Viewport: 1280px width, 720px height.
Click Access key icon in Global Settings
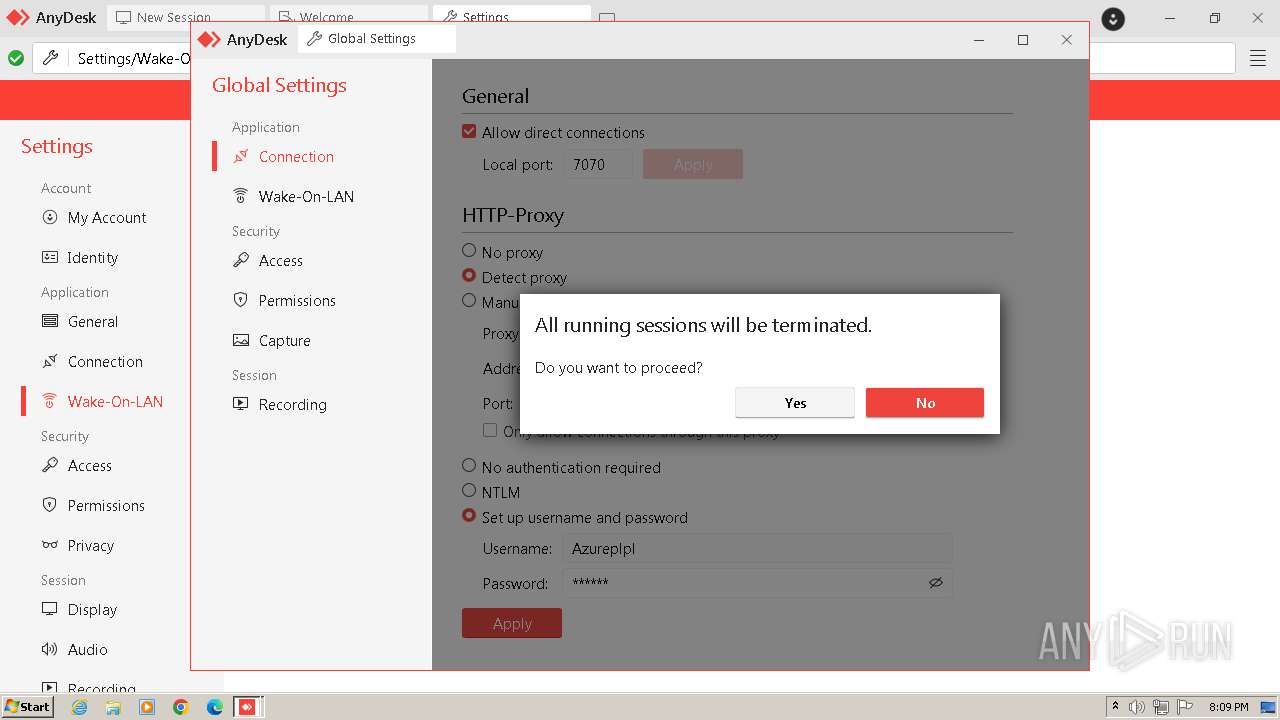(x=241, y=260)
